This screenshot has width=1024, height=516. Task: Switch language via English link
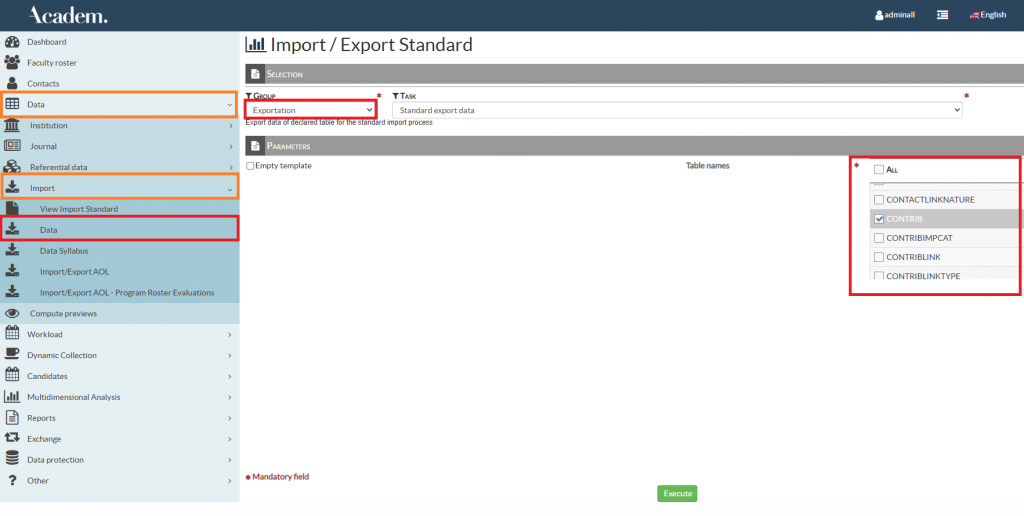pyautogui.click(x=987, y=15)
